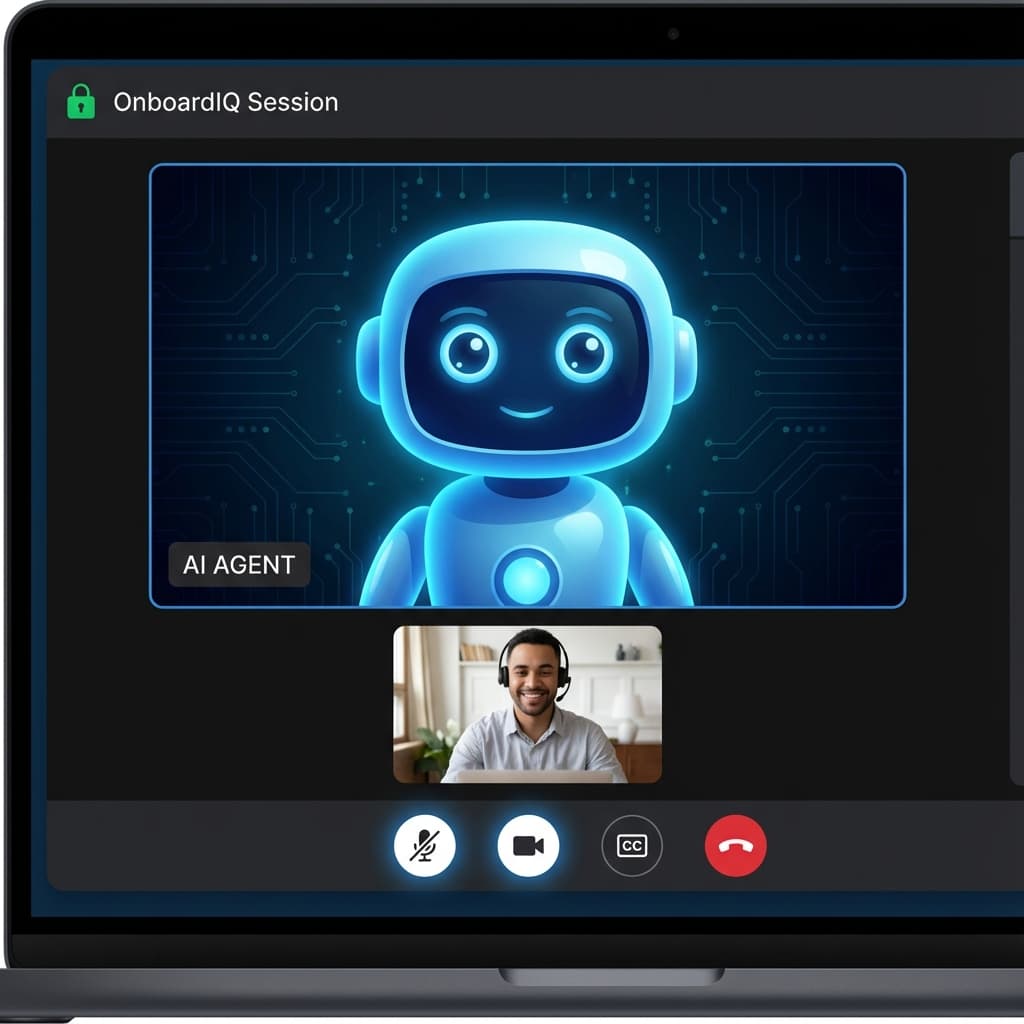The height and width of the screenshot is (1024, 1024).
Task: Click the robot's right ear piece
Action: tap(684, 360)
